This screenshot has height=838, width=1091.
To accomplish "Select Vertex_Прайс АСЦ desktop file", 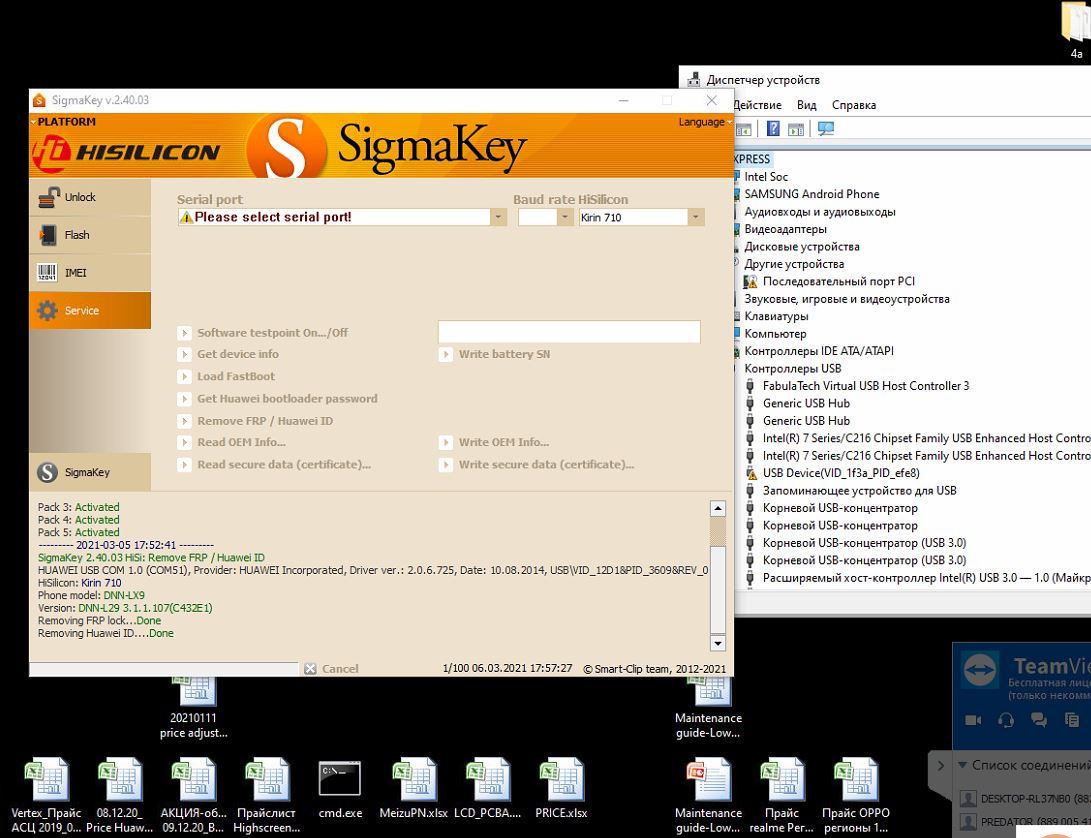I will (47, 796).
